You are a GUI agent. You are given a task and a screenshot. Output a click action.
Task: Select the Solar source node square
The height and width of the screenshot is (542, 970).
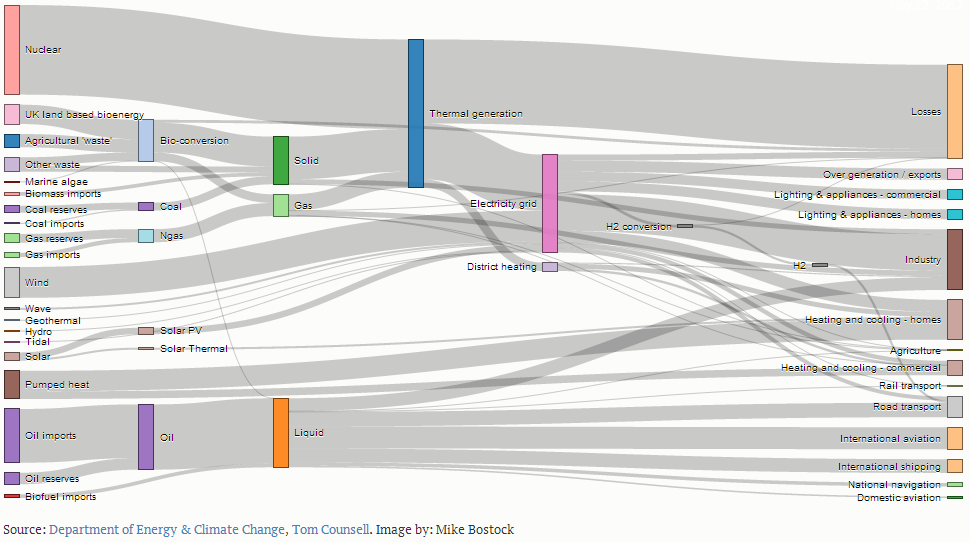pyautogui.click(x=12, y=356)
